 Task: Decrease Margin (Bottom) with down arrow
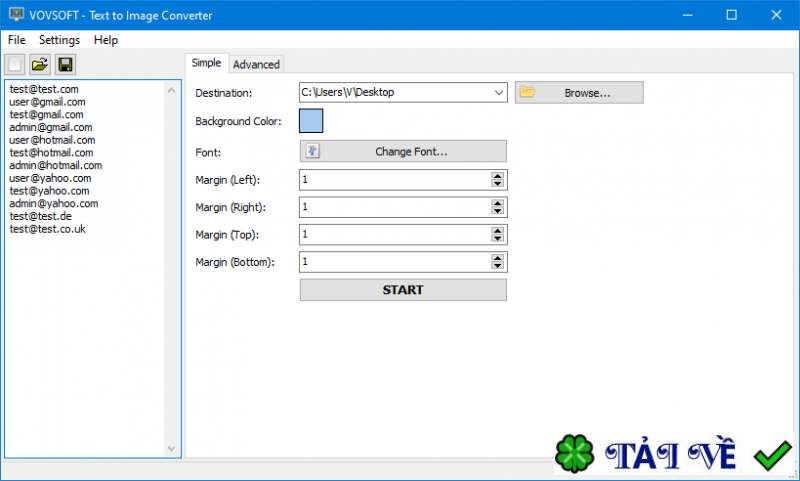pos(497,266)
